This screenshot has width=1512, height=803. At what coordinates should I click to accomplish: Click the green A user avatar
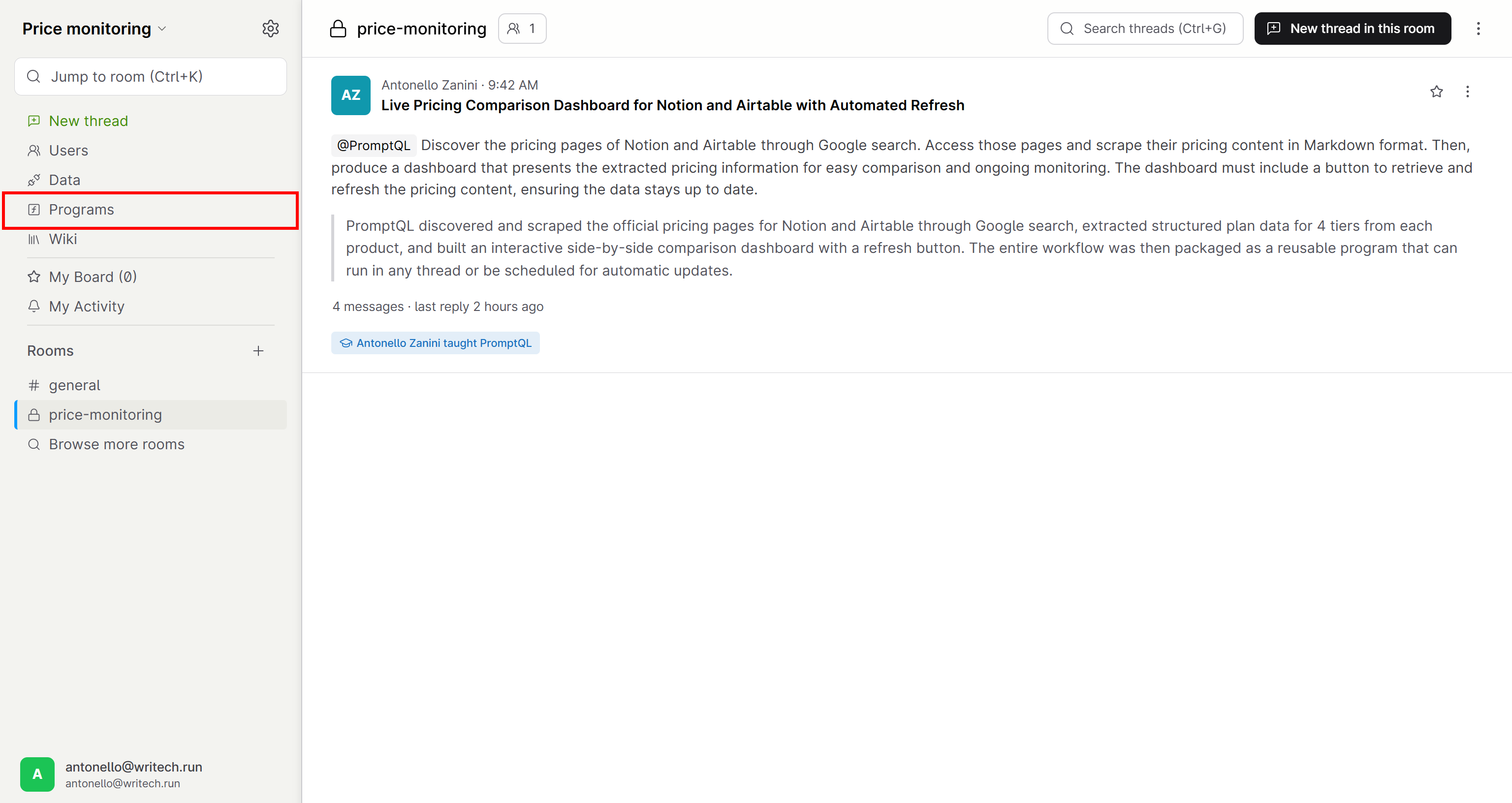(37, 773)
